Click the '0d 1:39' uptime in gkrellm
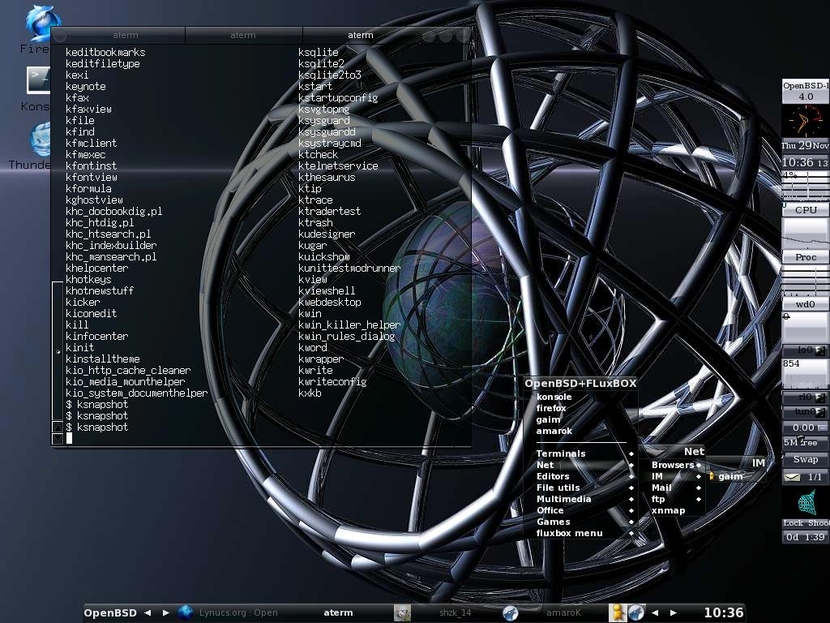This screenshot has height=623, width=830. [x=805, y=537]
